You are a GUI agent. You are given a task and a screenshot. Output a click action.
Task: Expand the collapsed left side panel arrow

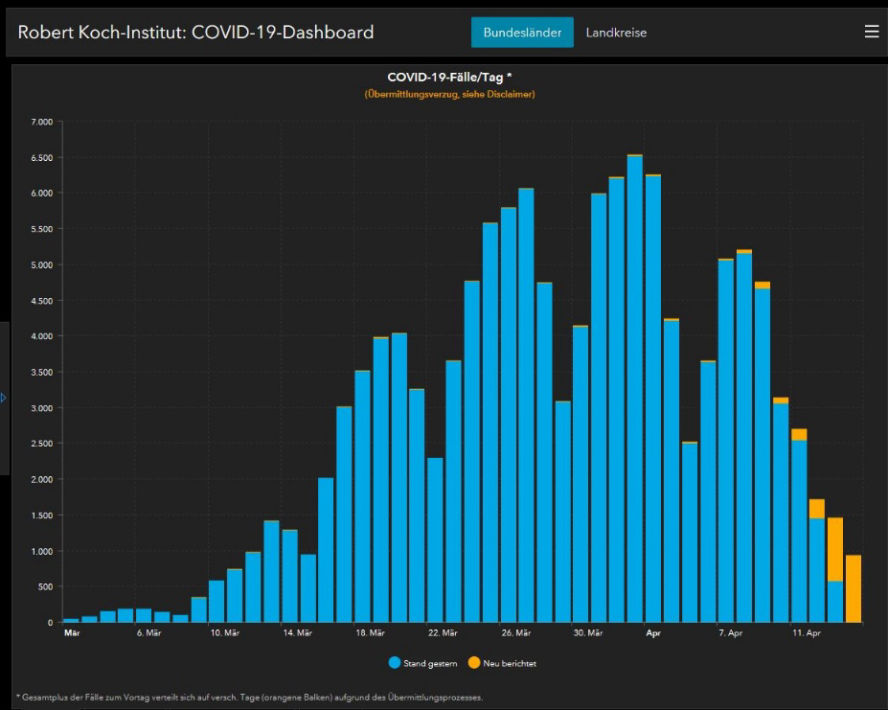coord(4,398)
